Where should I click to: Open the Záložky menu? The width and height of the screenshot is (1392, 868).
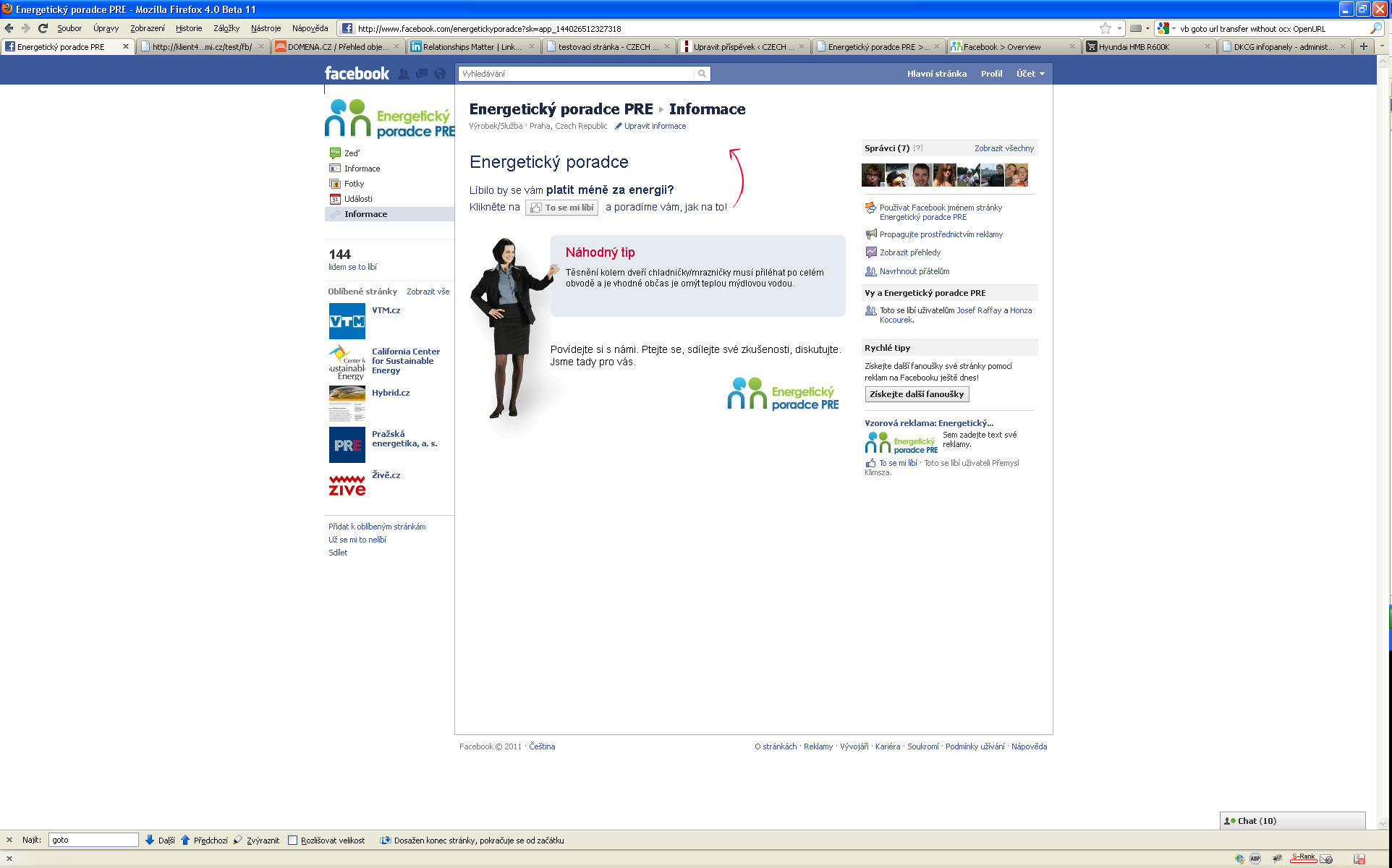pos(226,28)
